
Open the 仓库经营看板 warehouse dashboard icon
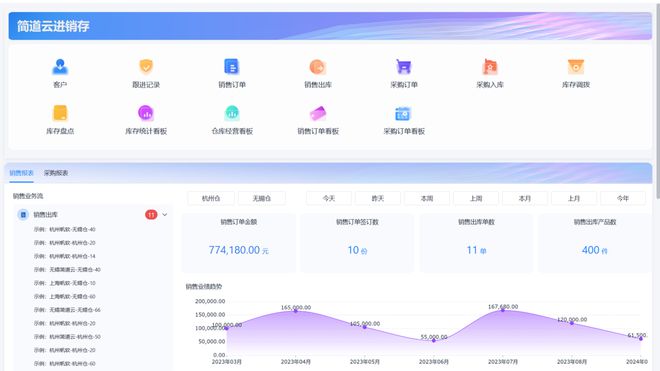click(x=232, y=113)
